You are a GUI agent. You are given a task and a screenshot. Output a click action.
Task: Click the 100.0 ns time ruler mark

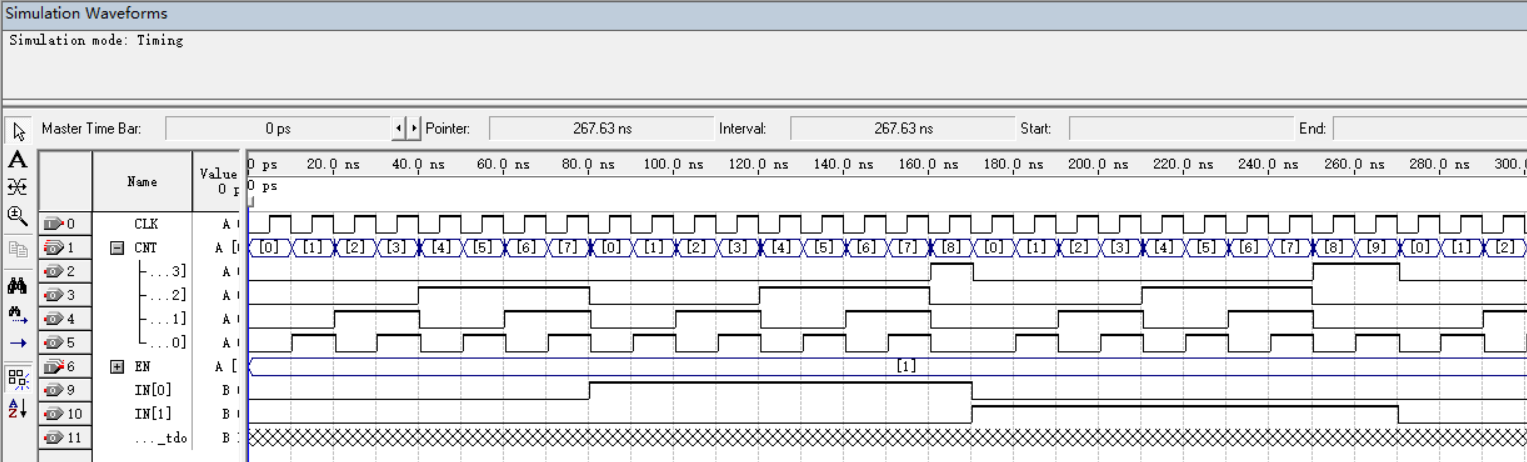(x=673, y=164)
